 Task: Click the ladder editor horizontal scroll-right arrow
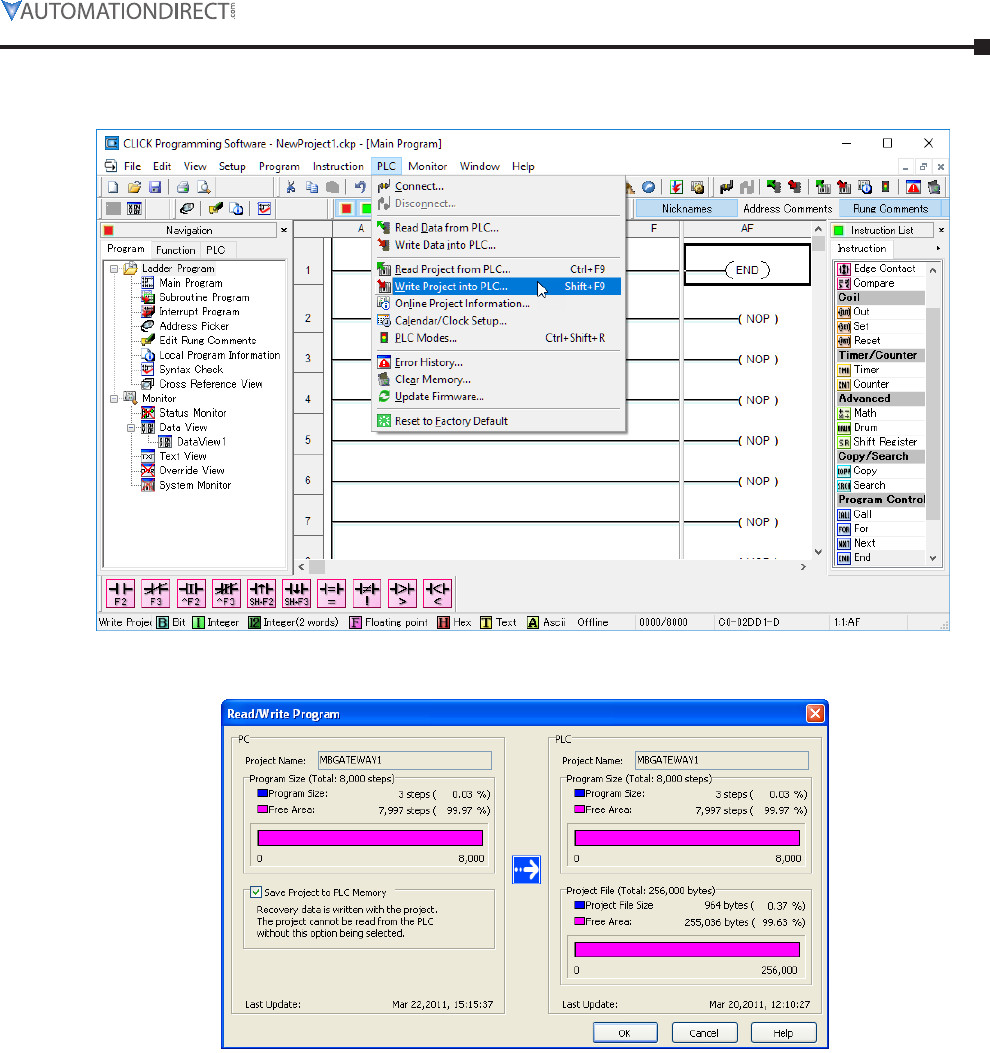coord(803,567)
